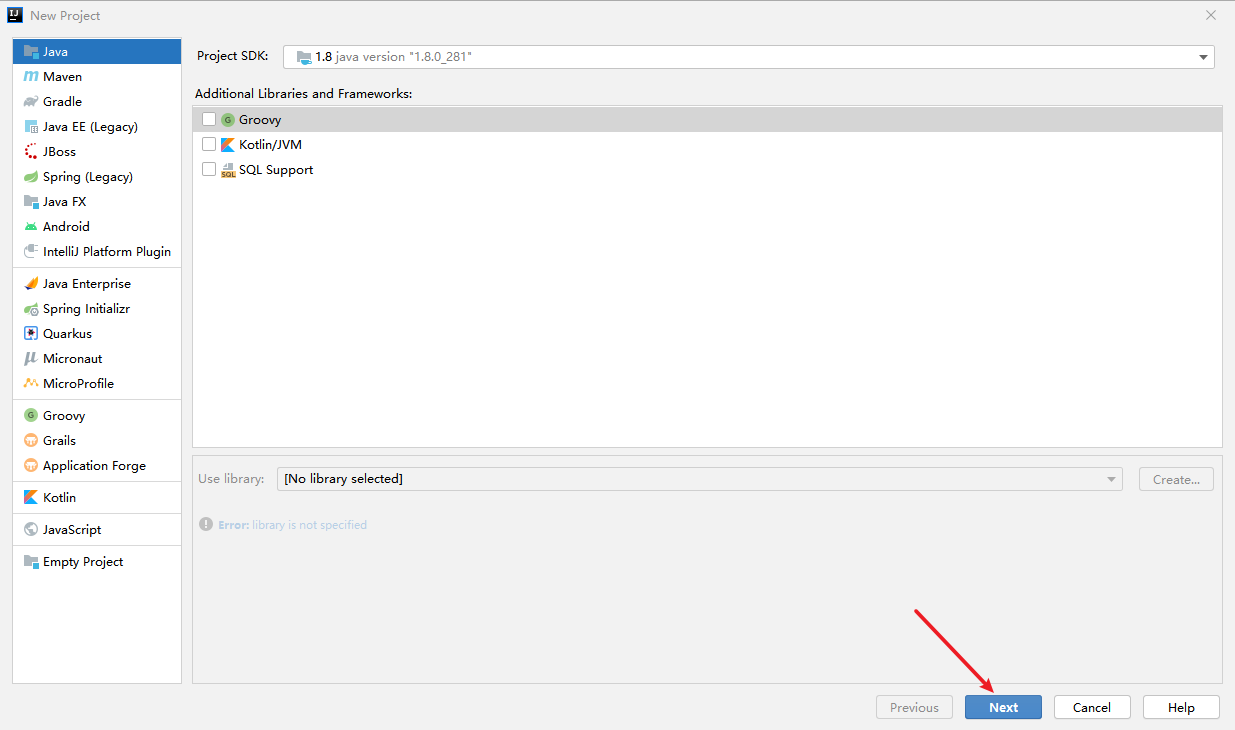Click the Create... library button
This screenshot has height=730, width=1235.
click(x=1176, y=479)
